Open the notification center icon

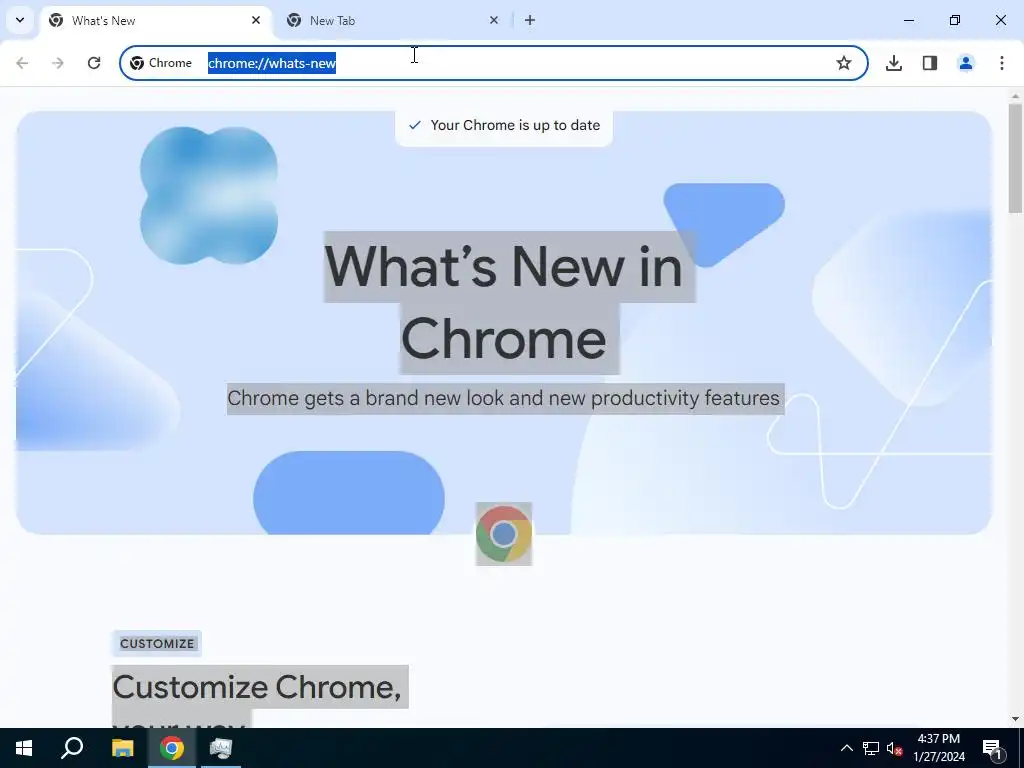992,748
